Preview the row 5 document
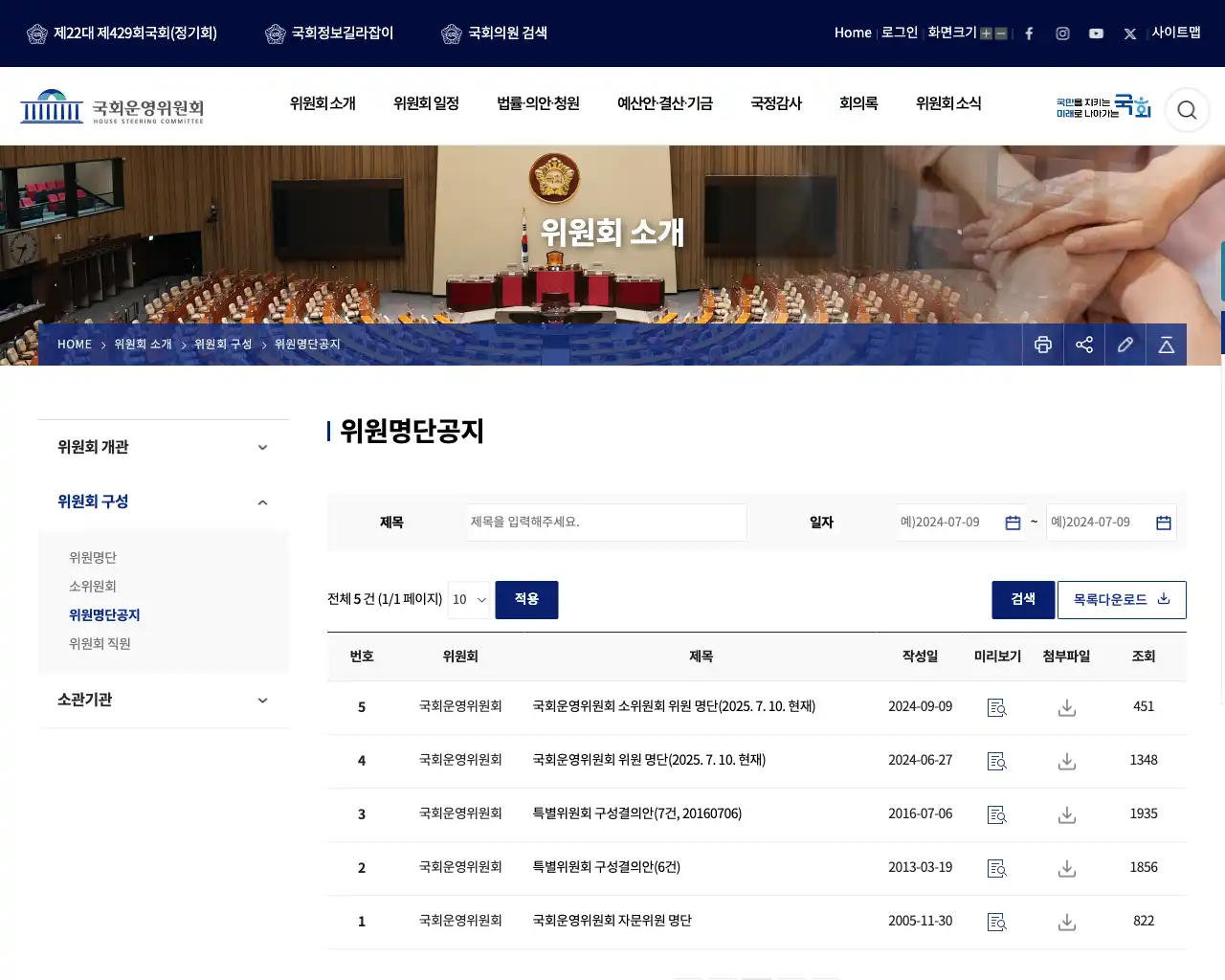Image resolution: width=1225 pixels, height=980 pixels. (x=997, y=707)
